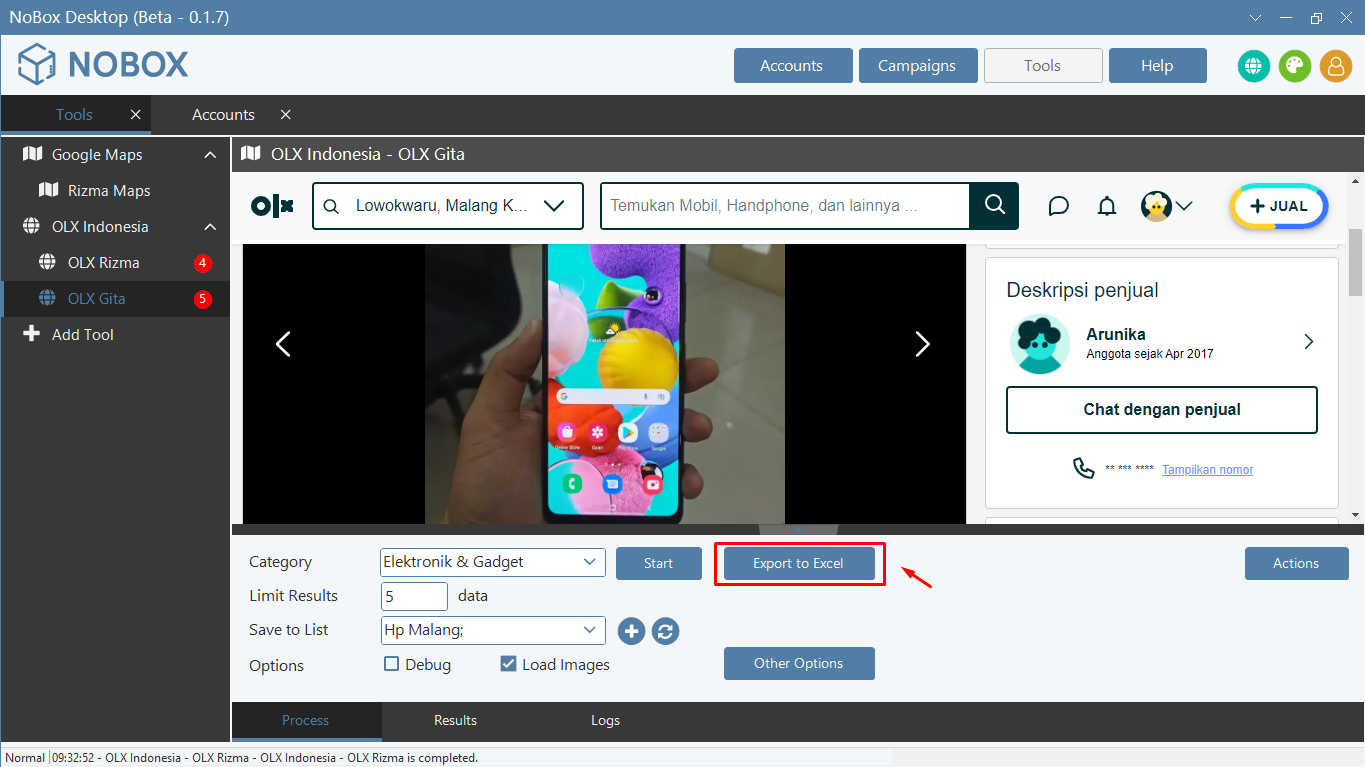Collapse the Google Maps tree section
This screenshot has height=767, width=1365.
click(x=210, y=155)
